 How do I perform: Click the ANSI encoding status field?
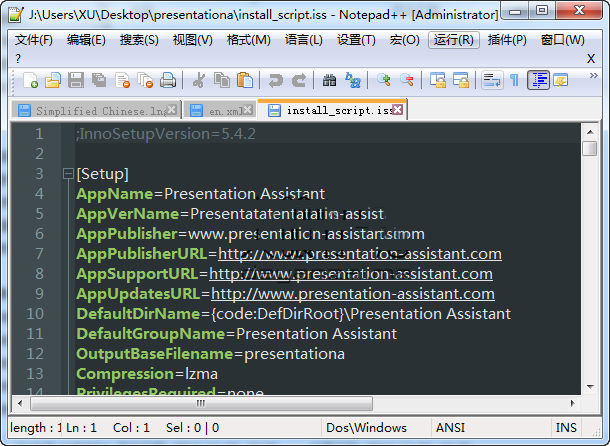pos(491,428)
